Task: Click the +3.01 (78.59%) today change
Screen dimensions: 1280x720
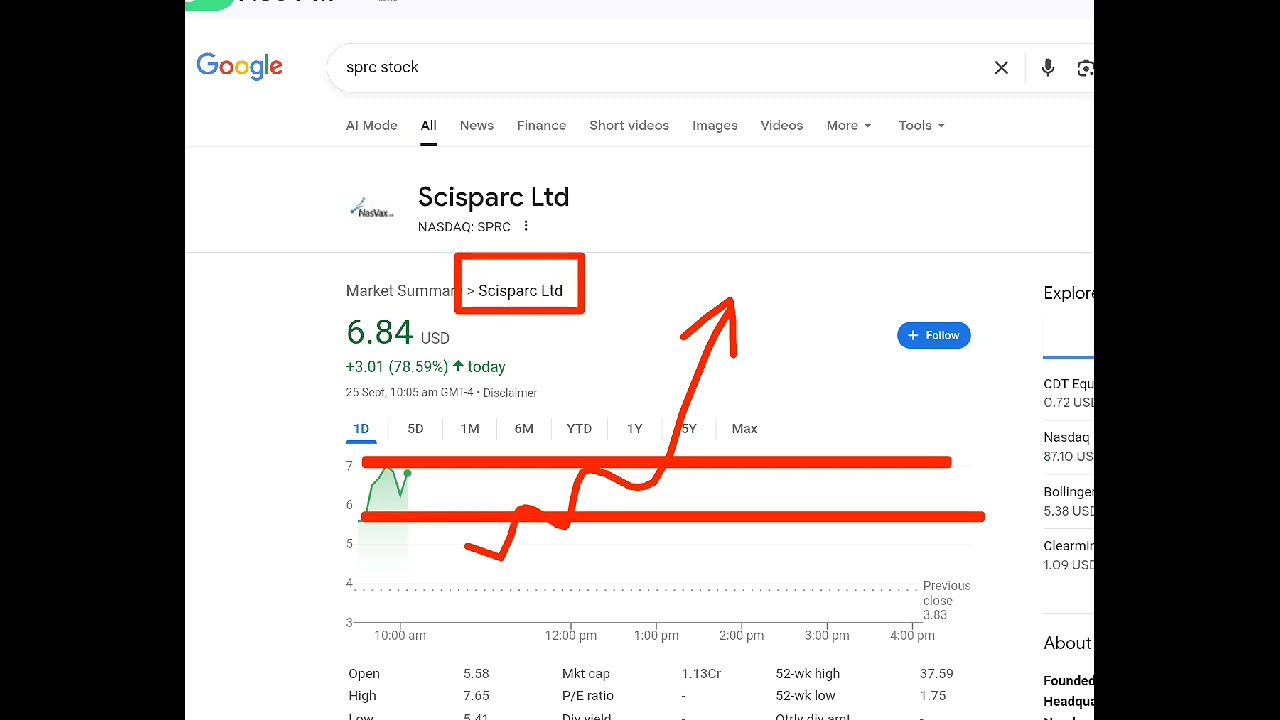Action: [426, 366]
